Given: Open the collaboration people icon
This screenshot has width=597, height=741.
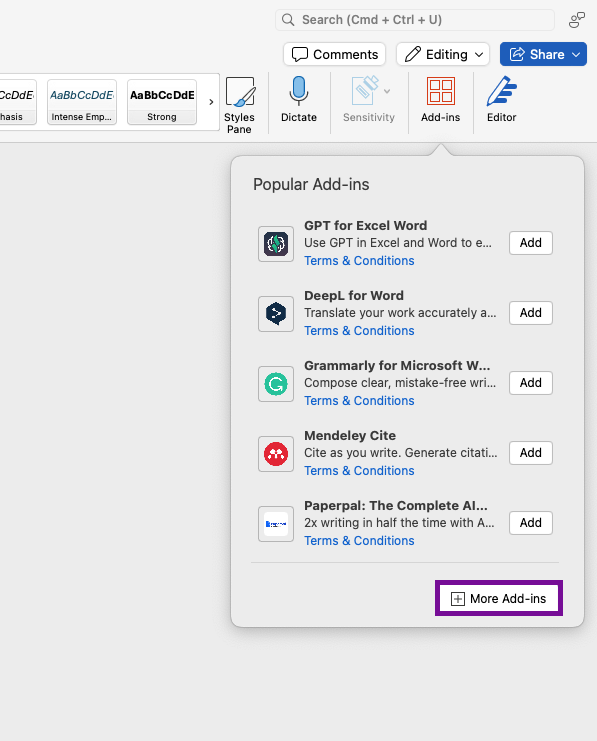Looking at the screenshot, I should [x=577, y=20].
